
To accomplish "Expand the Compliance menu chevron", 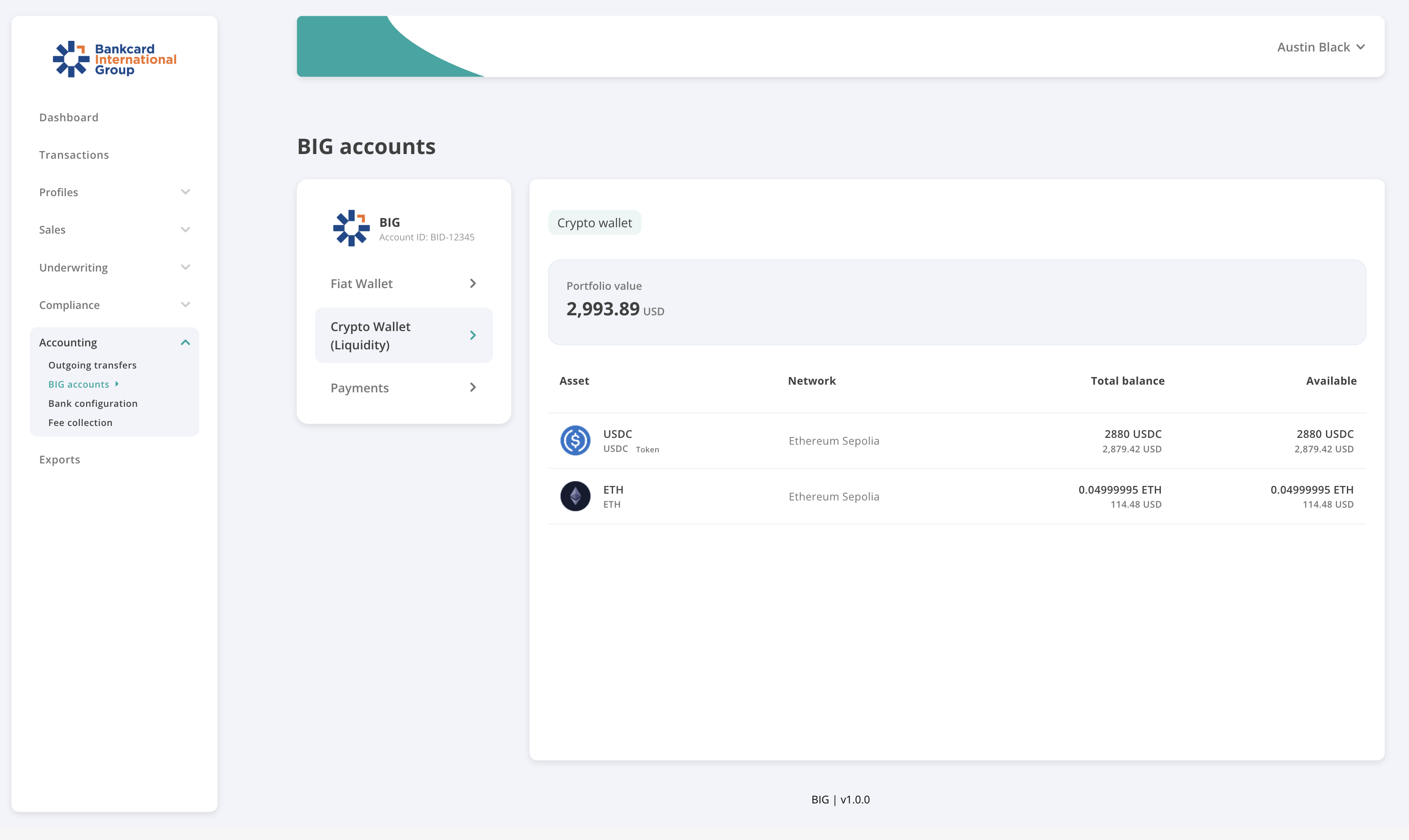I will point(185,305).
